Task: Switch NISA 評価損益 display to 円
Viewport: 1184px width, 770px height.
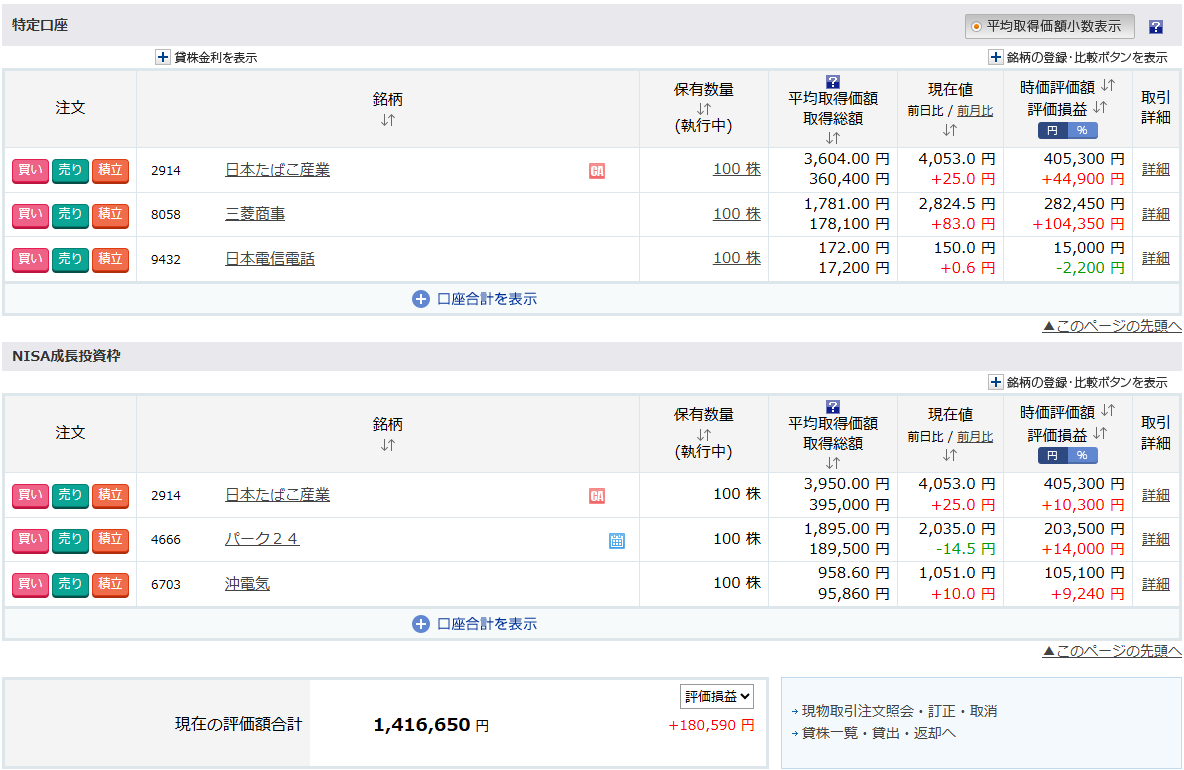Action: point(1052,456)
